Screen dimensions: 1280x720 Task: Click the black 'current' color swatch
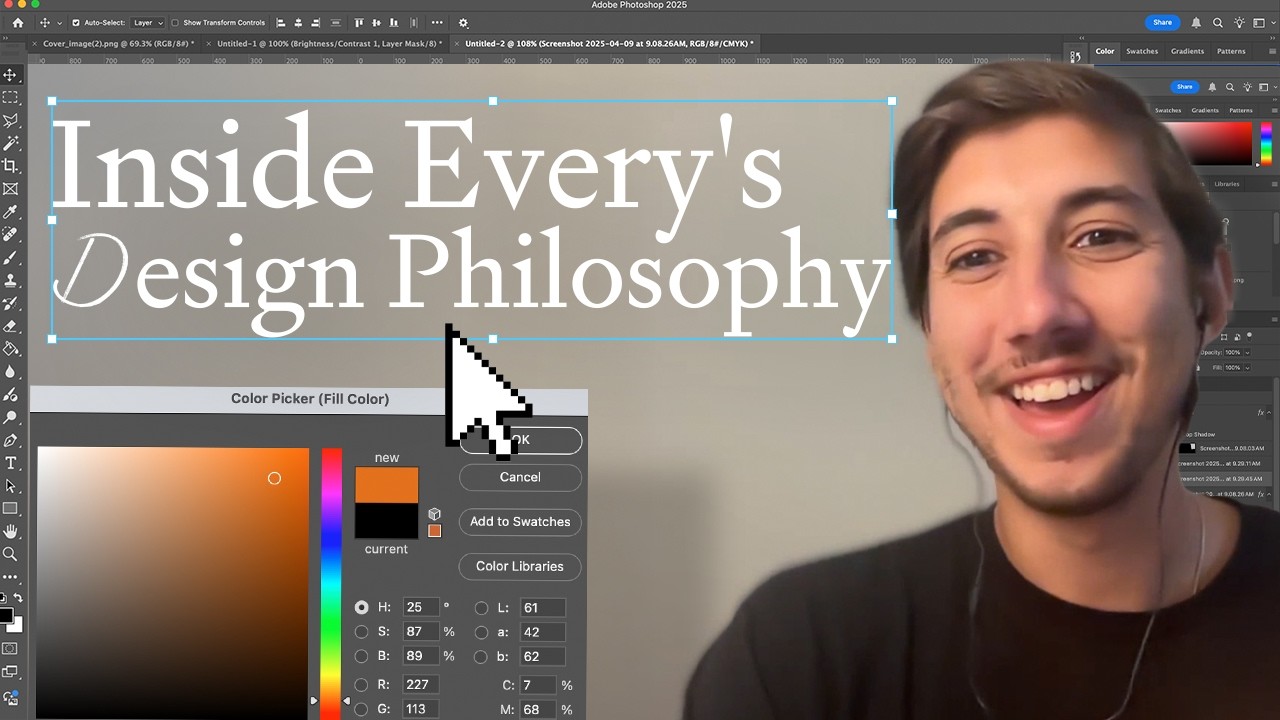pos(386,521)
